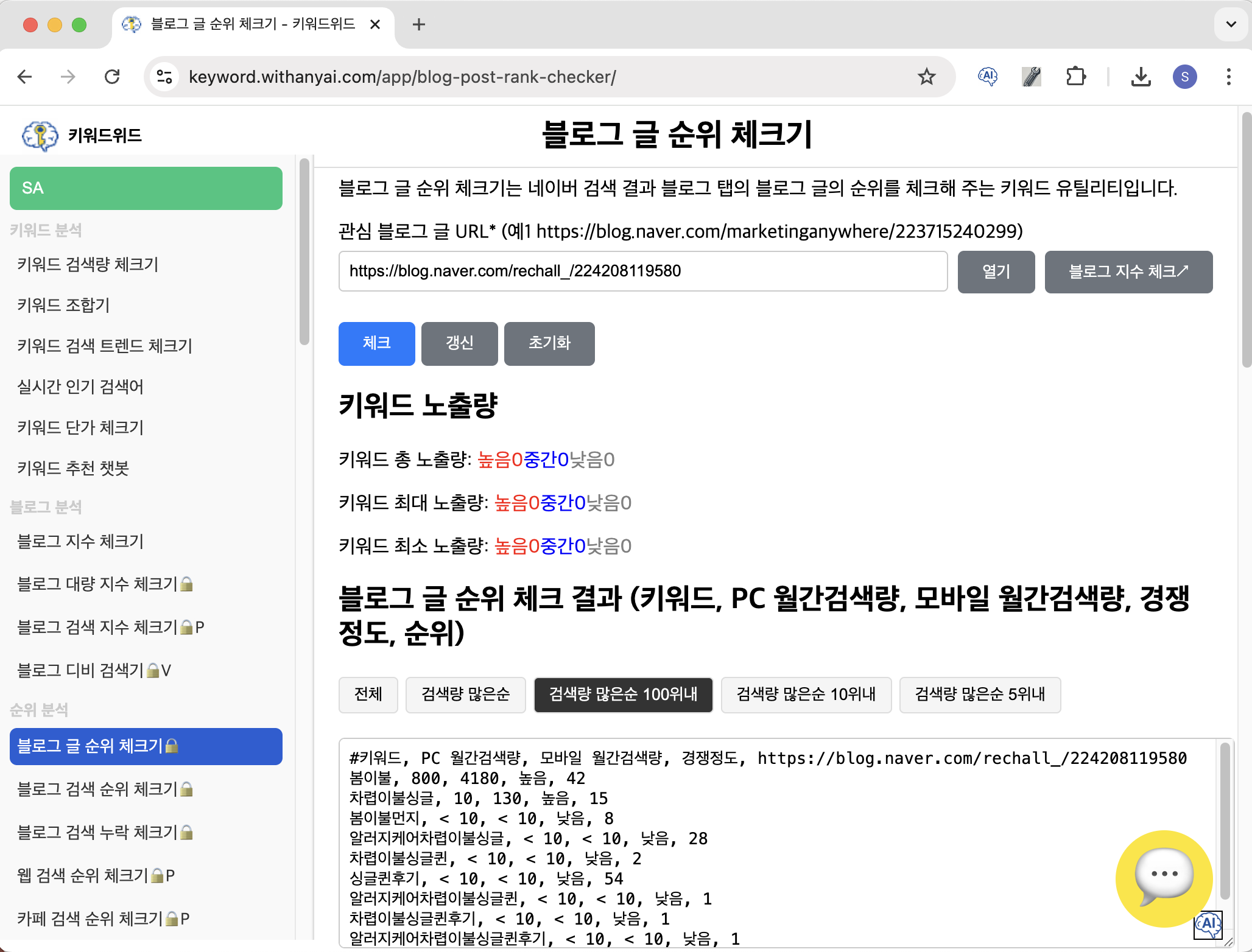Open the S profile avatar menu
This screenshot has width=1252, height=952.
click(x=1184, y=77)
